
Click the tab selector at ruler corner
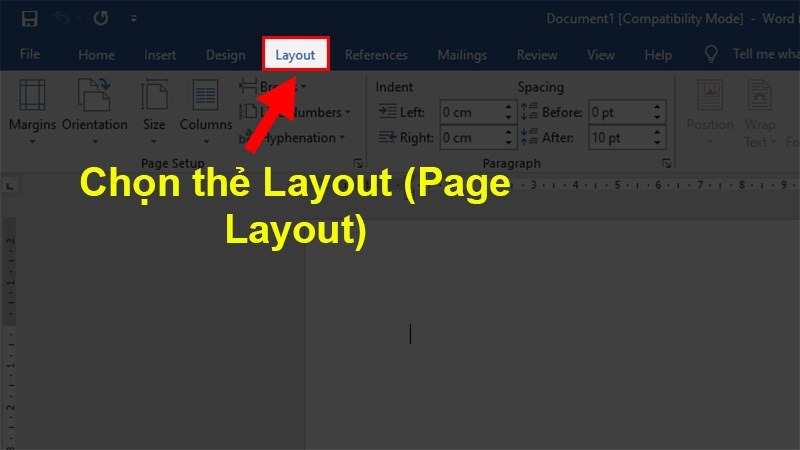point(10,187)
